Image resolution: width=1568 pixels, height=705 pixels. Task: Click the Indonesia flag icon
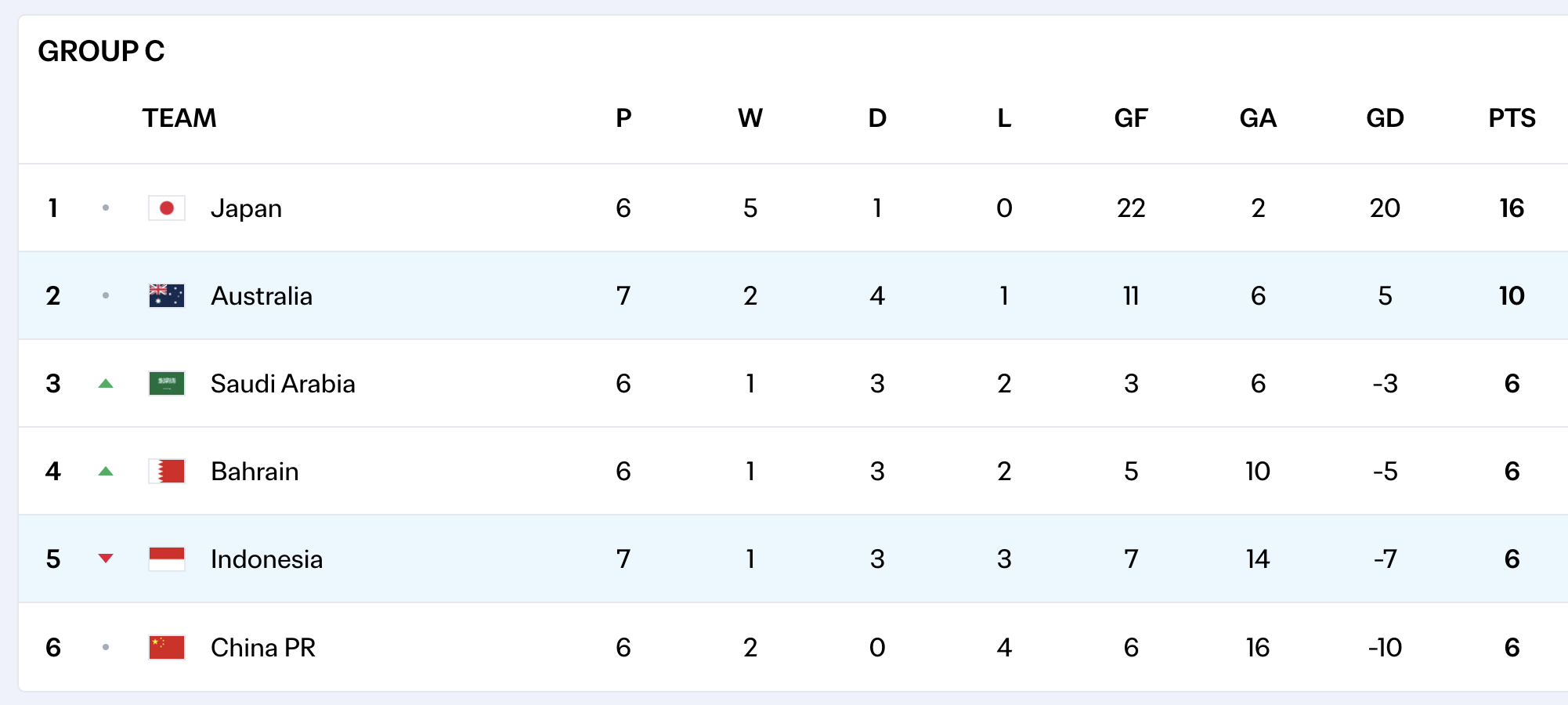[x=167, y=559]
